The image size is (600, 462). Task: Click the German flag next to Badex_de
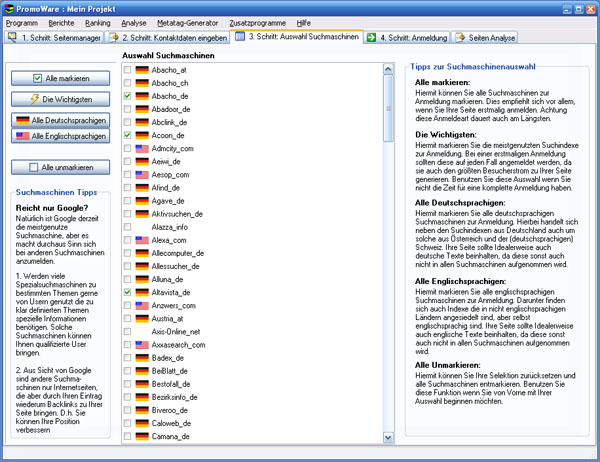click(142, 358)
